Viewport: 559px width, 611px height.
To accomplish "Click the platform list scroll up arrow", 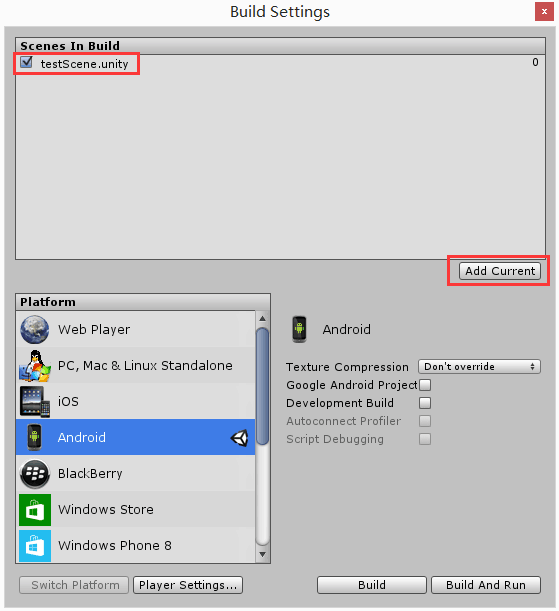I will [x=263, y=319].
